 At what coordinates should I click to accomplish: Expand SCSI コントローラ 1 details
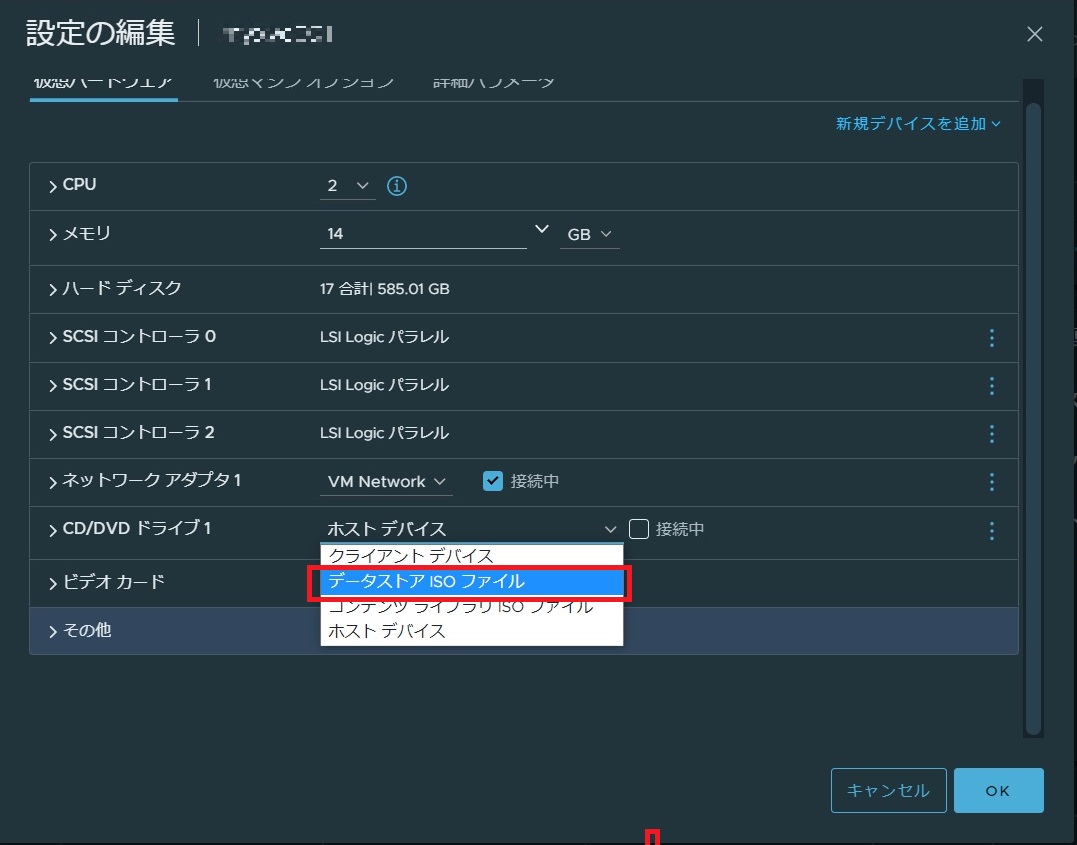(x=52, y=385)
